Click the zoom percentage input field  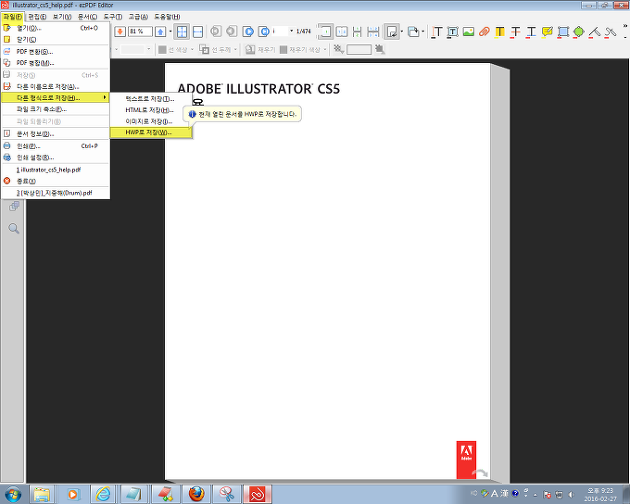(x=140, y=31)
